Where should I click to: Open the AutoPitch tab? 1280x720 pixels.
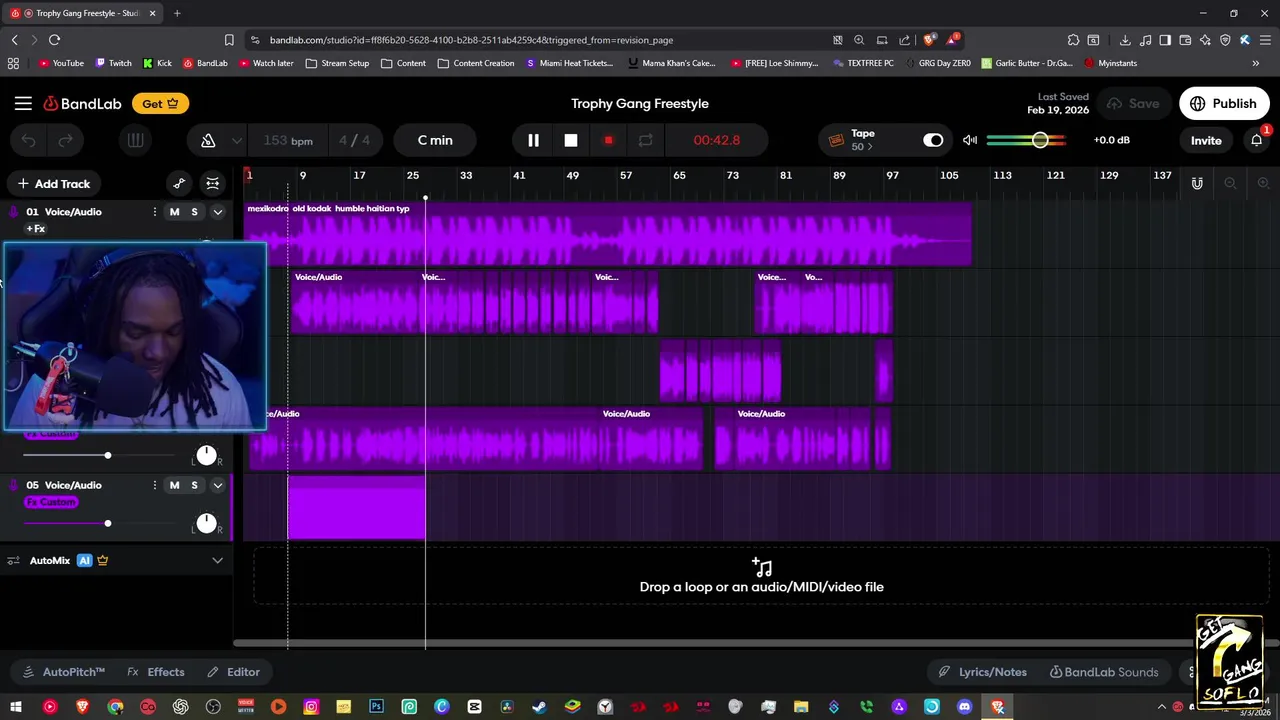pyautogui.click(x=63, y=672)
